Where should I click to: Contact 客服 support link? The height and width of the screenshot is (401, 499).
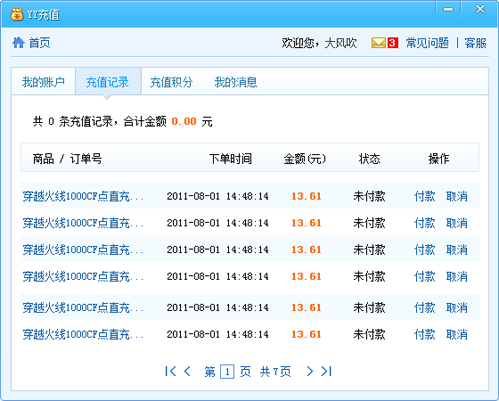coord(475,43)
